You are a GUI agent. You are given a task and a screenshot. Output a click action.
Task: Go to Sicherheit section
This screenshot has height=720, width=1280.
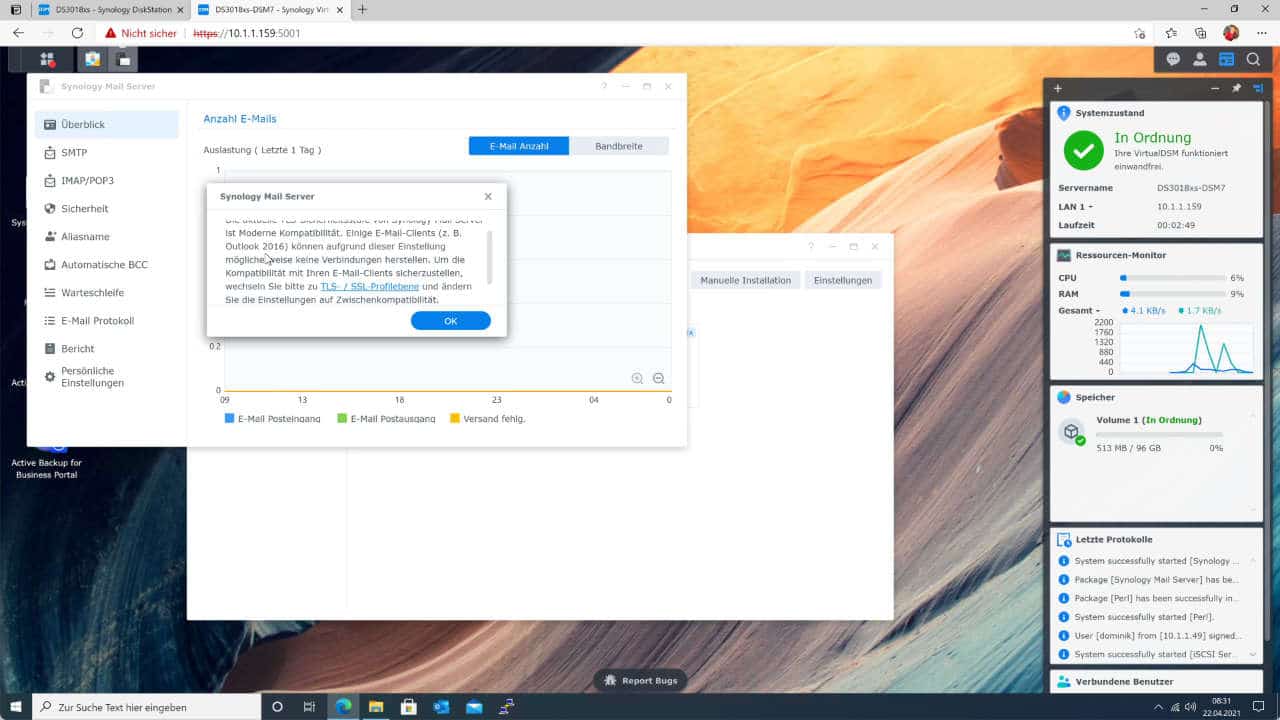pos(106,209)
